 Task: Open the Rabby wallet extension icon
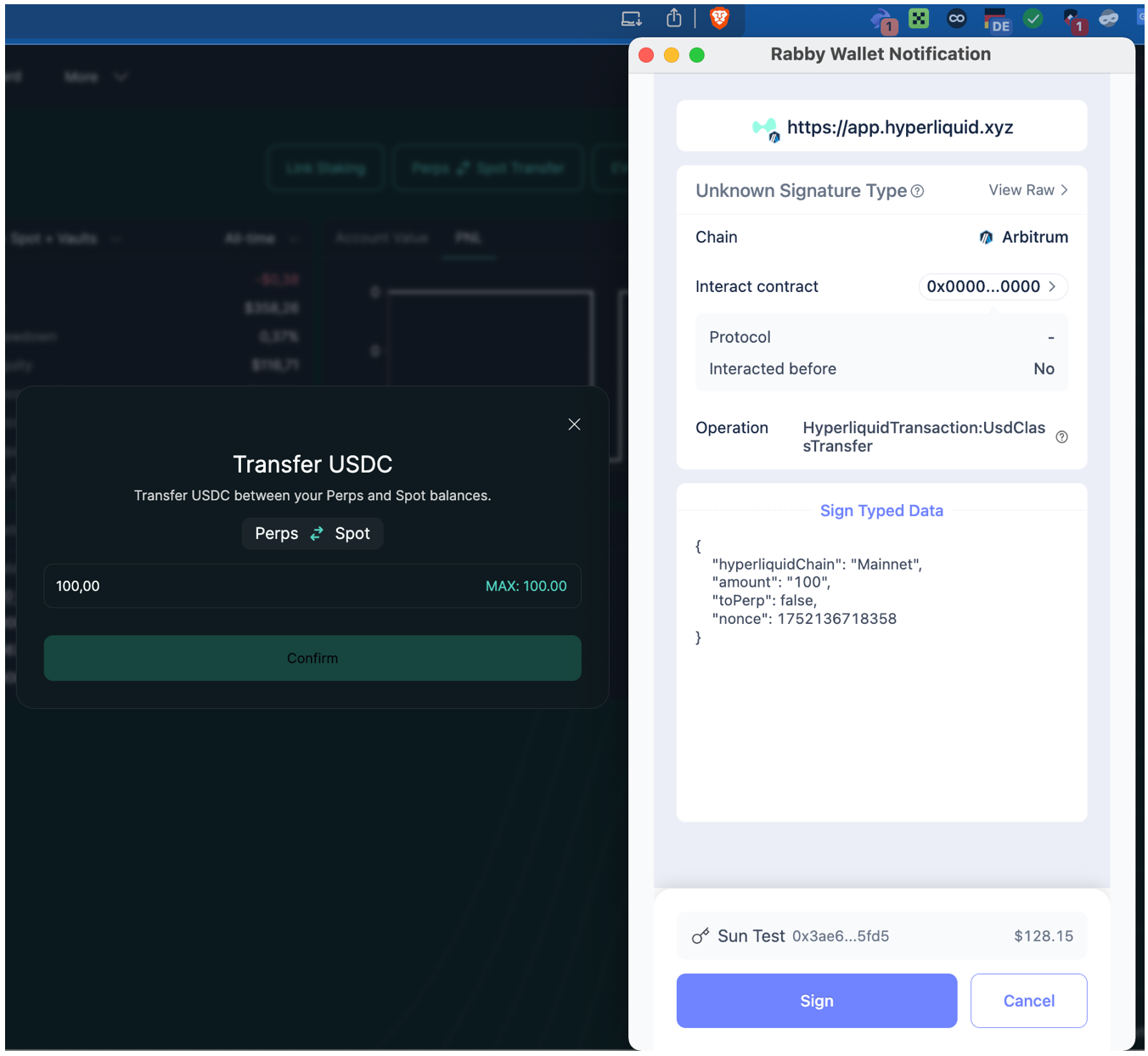[883, 20]
